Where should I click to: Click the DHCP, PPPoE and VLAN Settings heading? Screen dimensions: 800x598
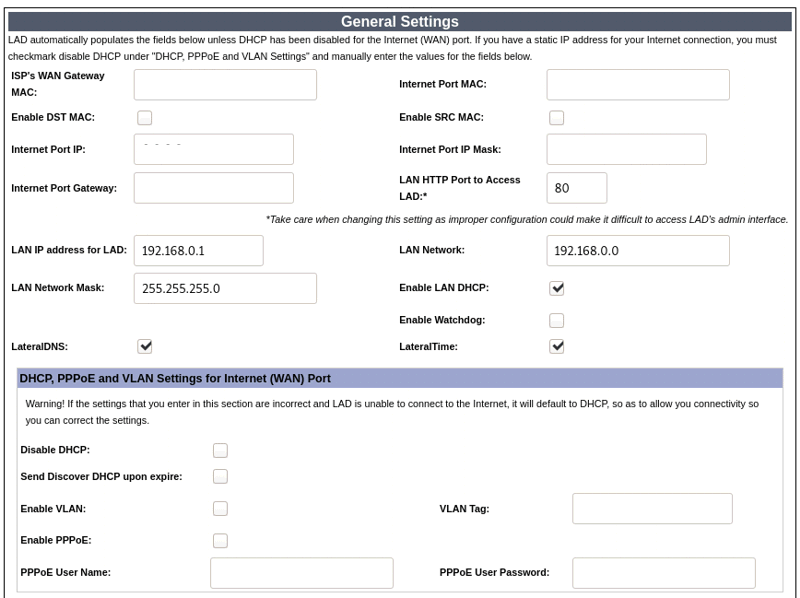[x=175, y=379]
